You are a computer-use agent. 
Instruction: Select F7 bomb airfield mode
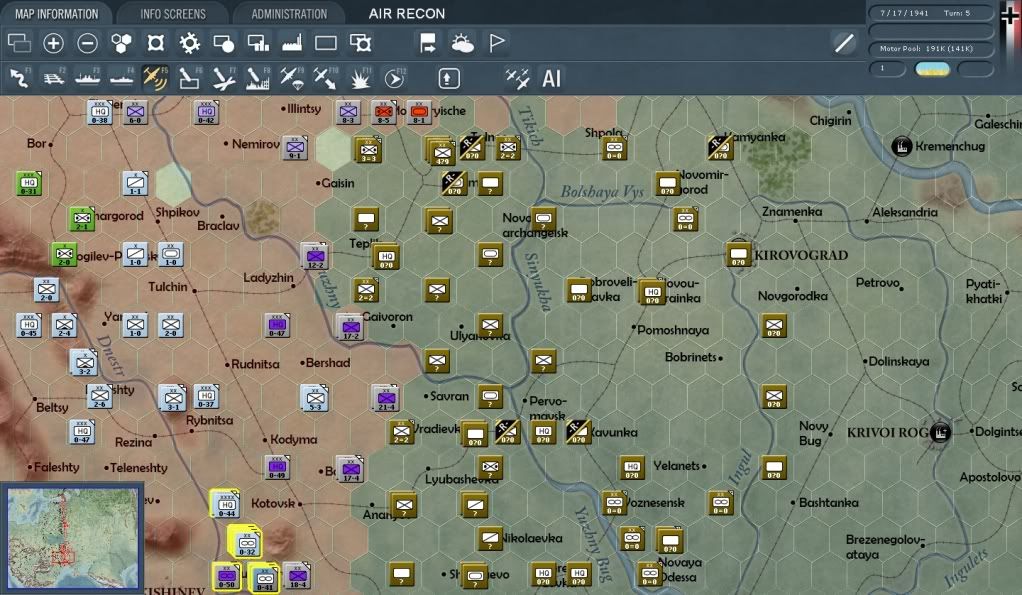(x=224, y=78)
